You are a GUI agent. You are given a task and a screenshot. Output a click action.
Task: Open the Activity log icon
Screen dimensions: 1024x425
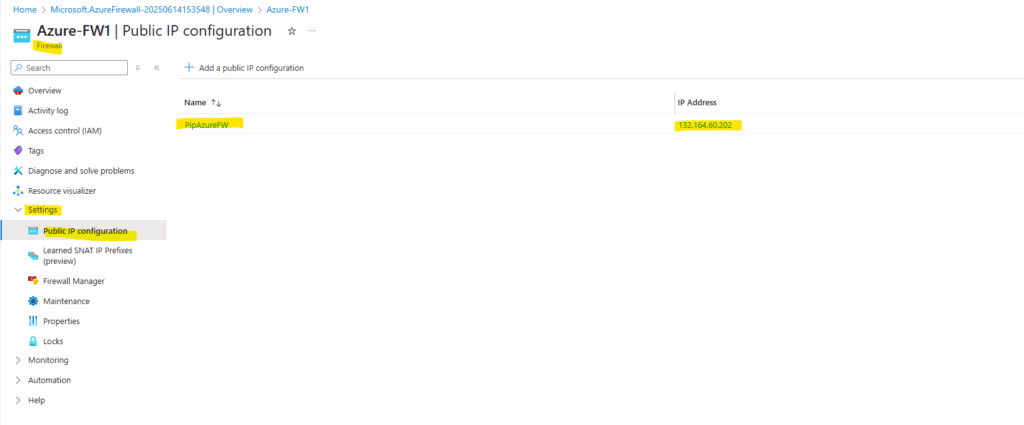pos(18,111)
